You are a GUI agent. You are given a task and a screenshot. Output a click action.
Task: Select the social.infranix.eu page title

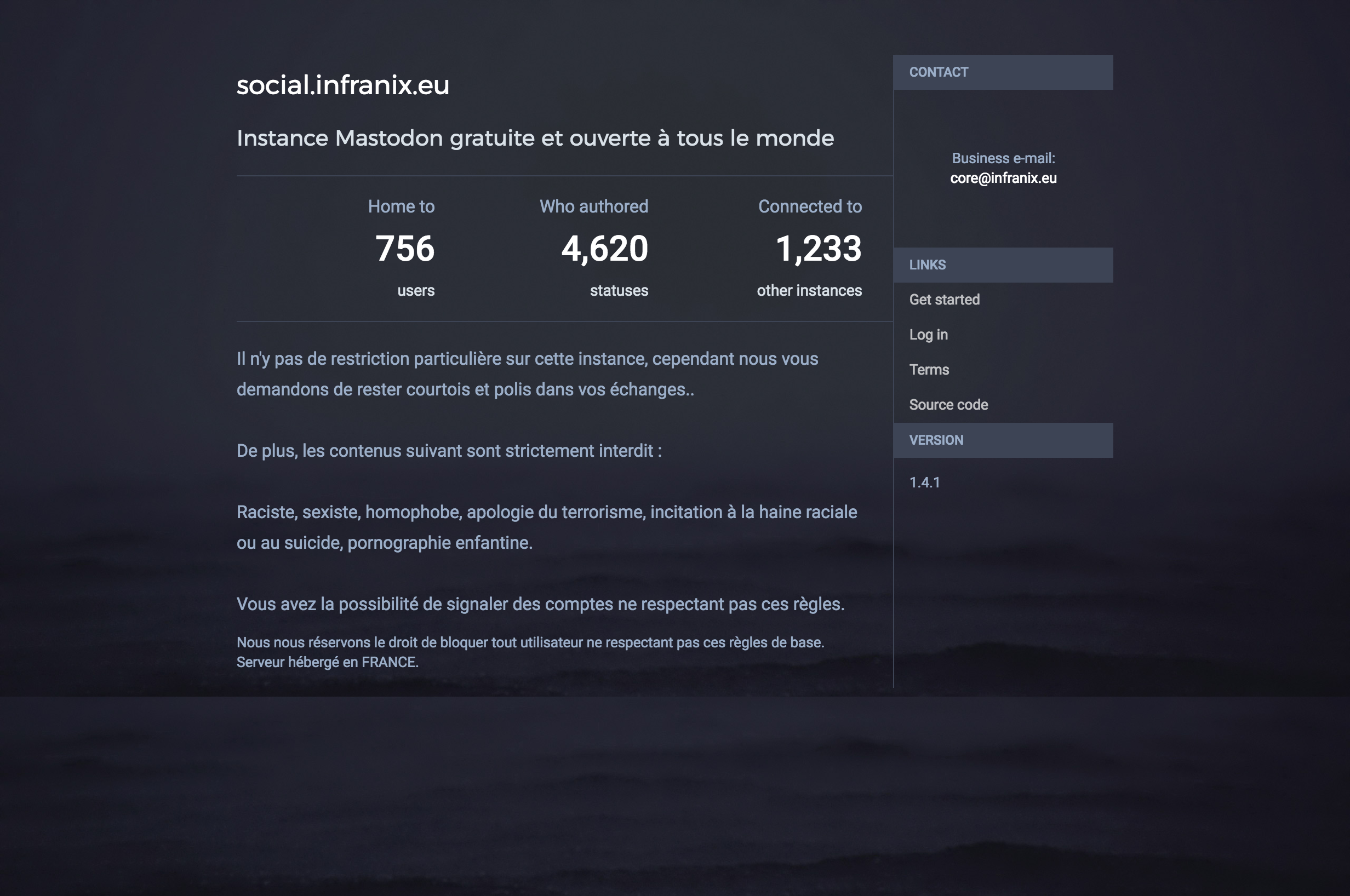tap(343, 84)
